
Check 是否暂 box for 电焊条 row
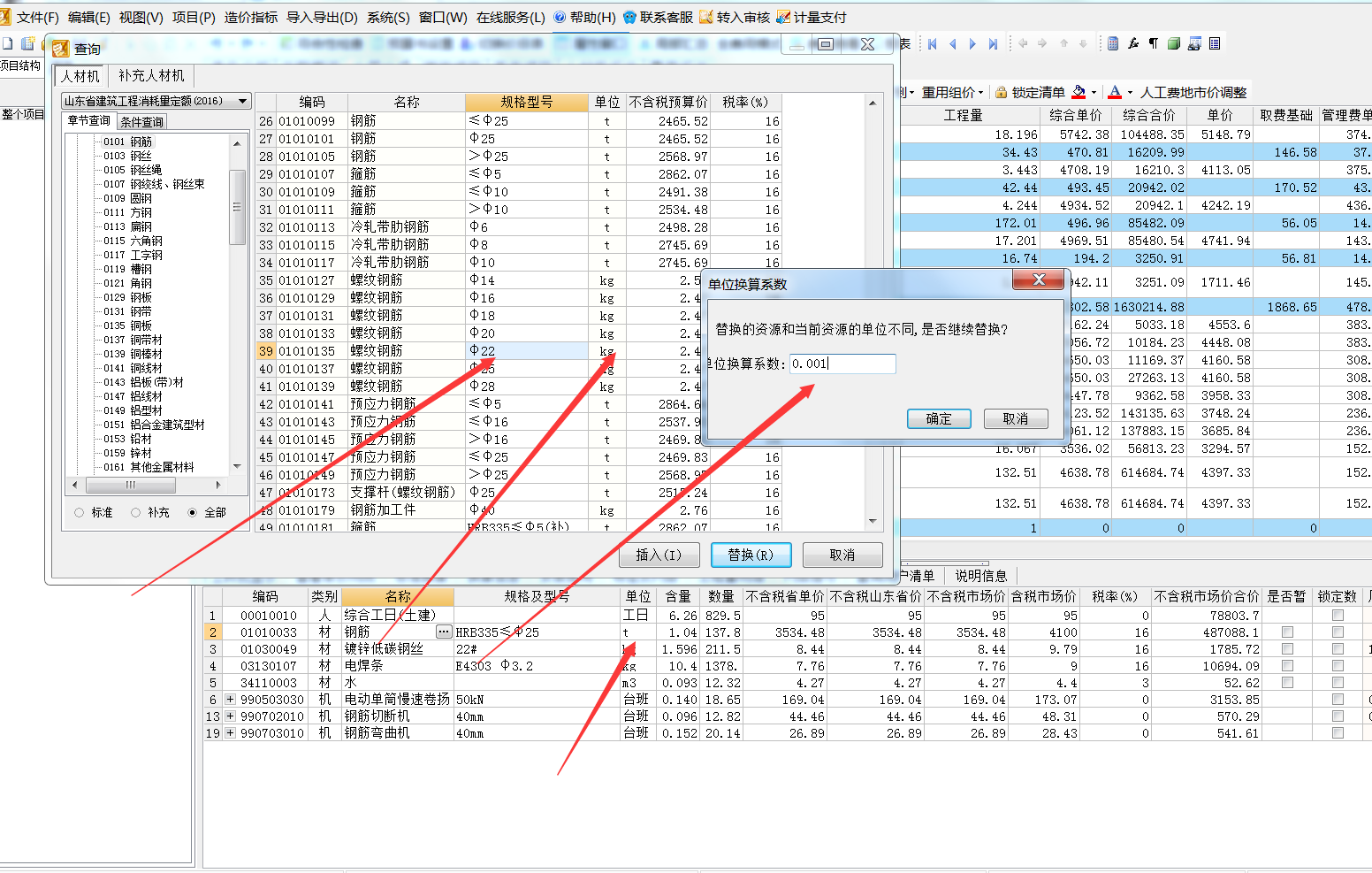click(x=1287, y=666)
